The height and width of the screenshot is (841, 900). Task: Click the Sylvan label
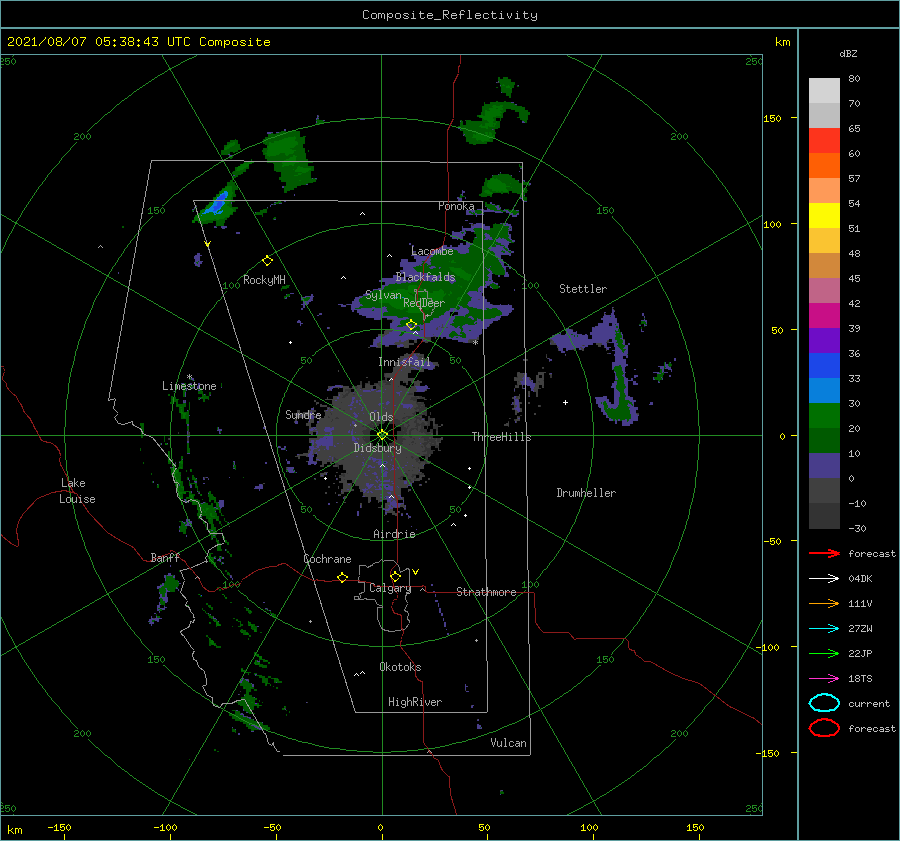coord(383,296)
